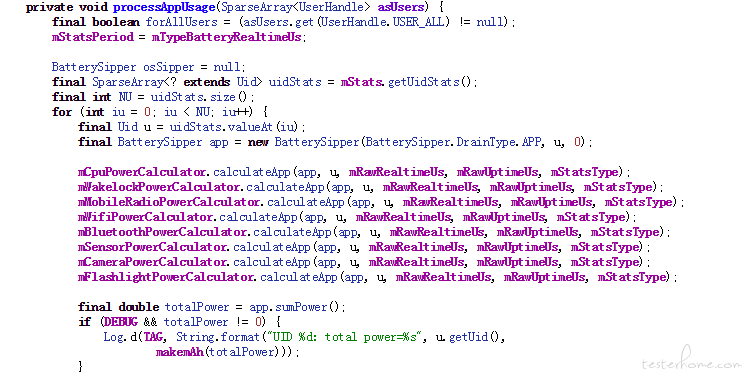
Task: Click mCameraPowerCalculator field reference
Action: point(153,262)
